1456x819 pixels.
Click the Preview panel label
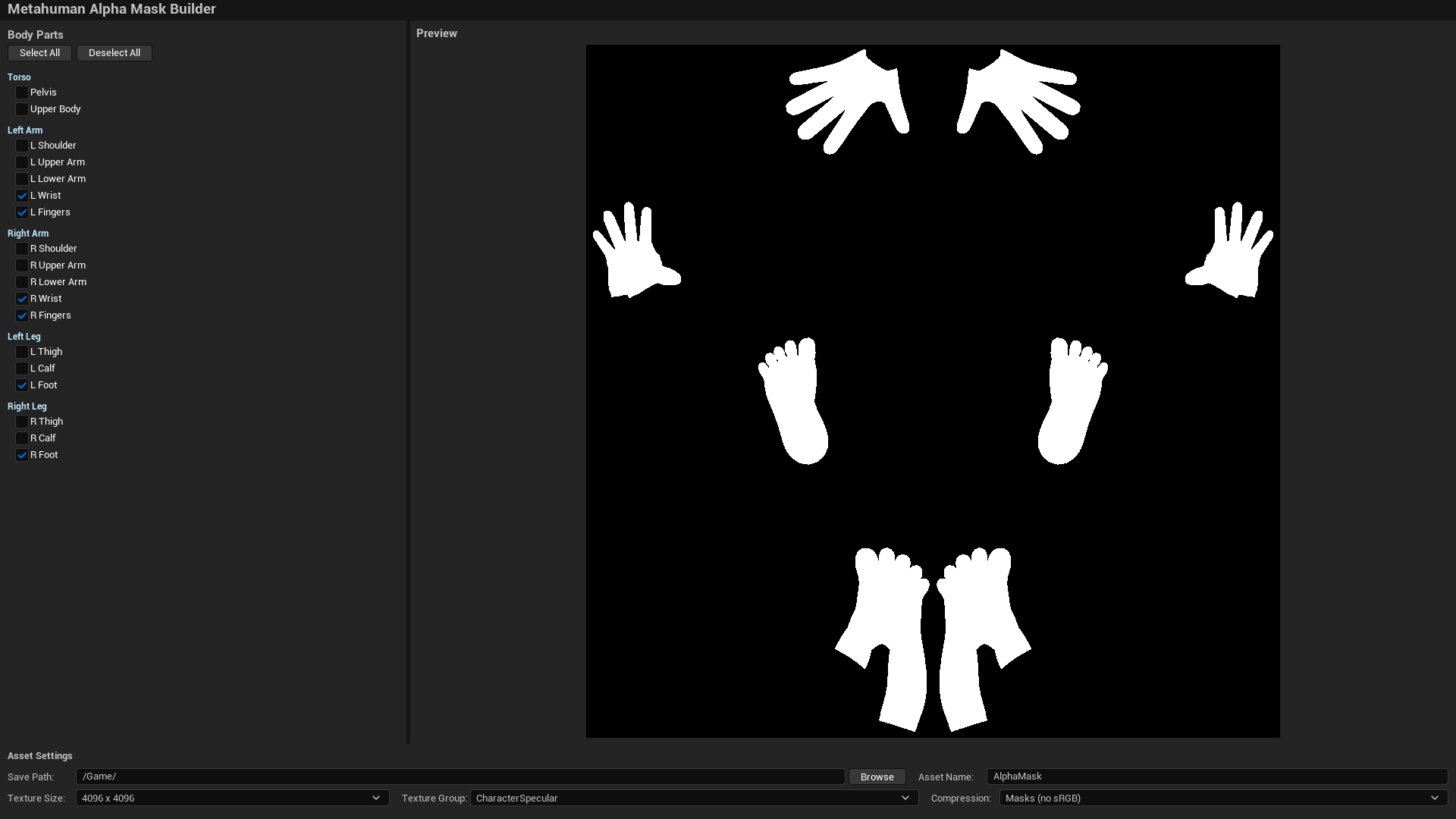click(x=437, y=33)
